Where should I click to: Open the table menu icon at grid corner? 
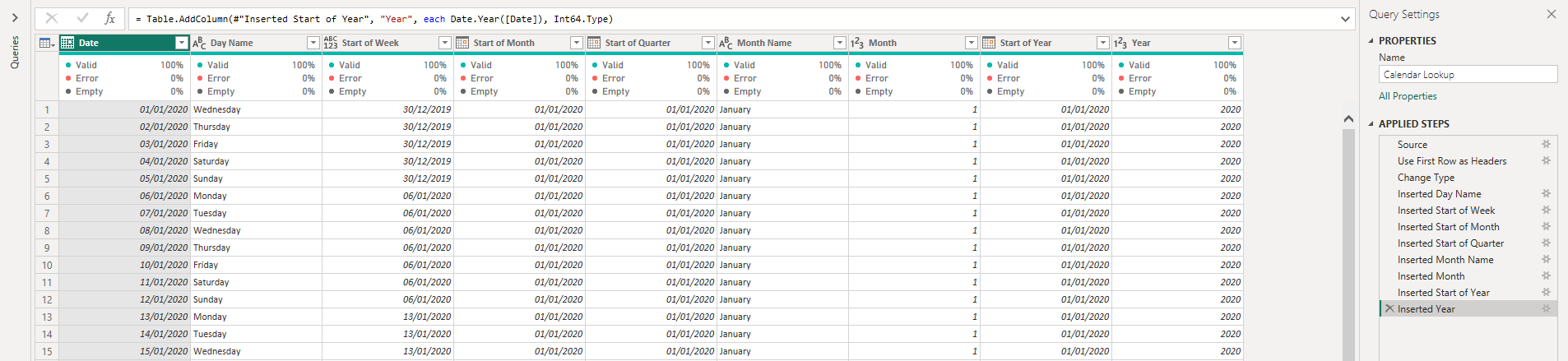46,43
